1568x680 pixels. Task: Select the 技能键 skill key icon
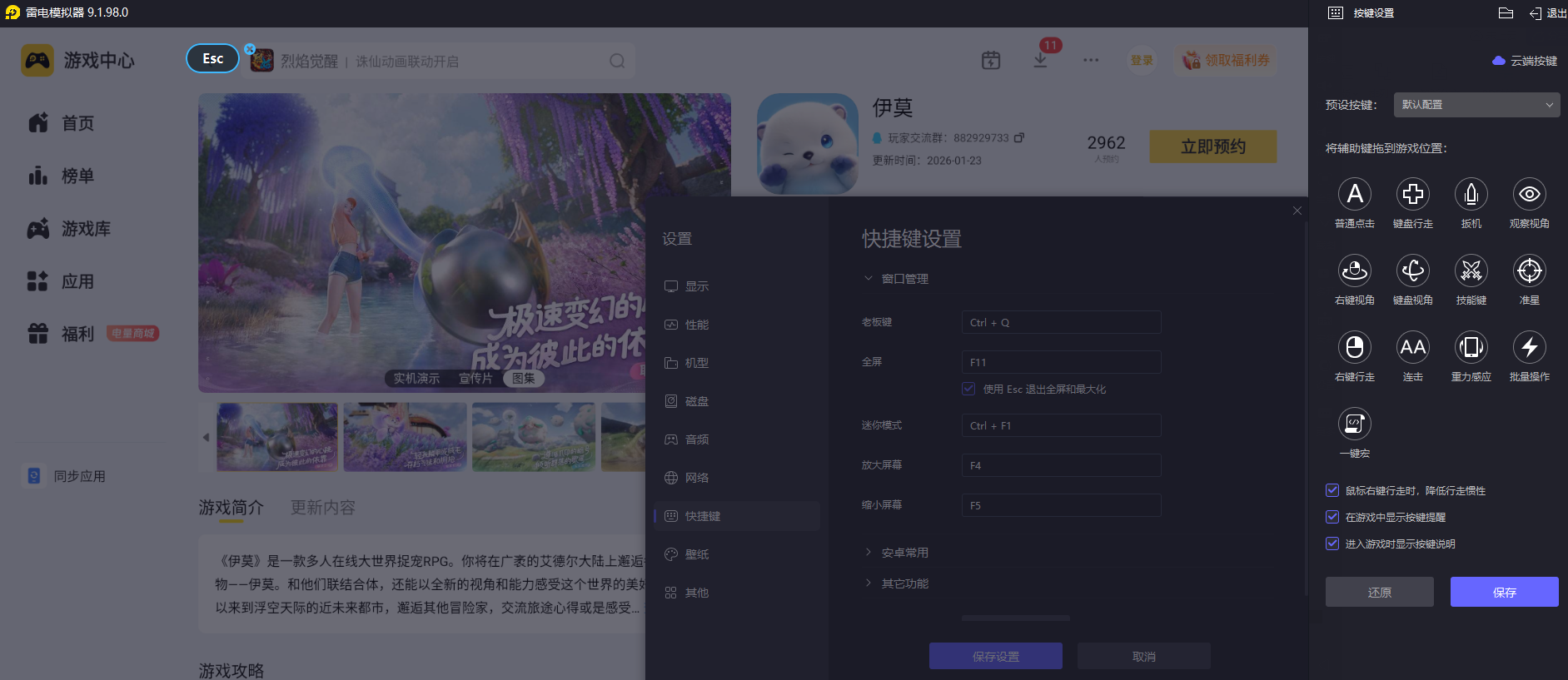coord(1471,271)
